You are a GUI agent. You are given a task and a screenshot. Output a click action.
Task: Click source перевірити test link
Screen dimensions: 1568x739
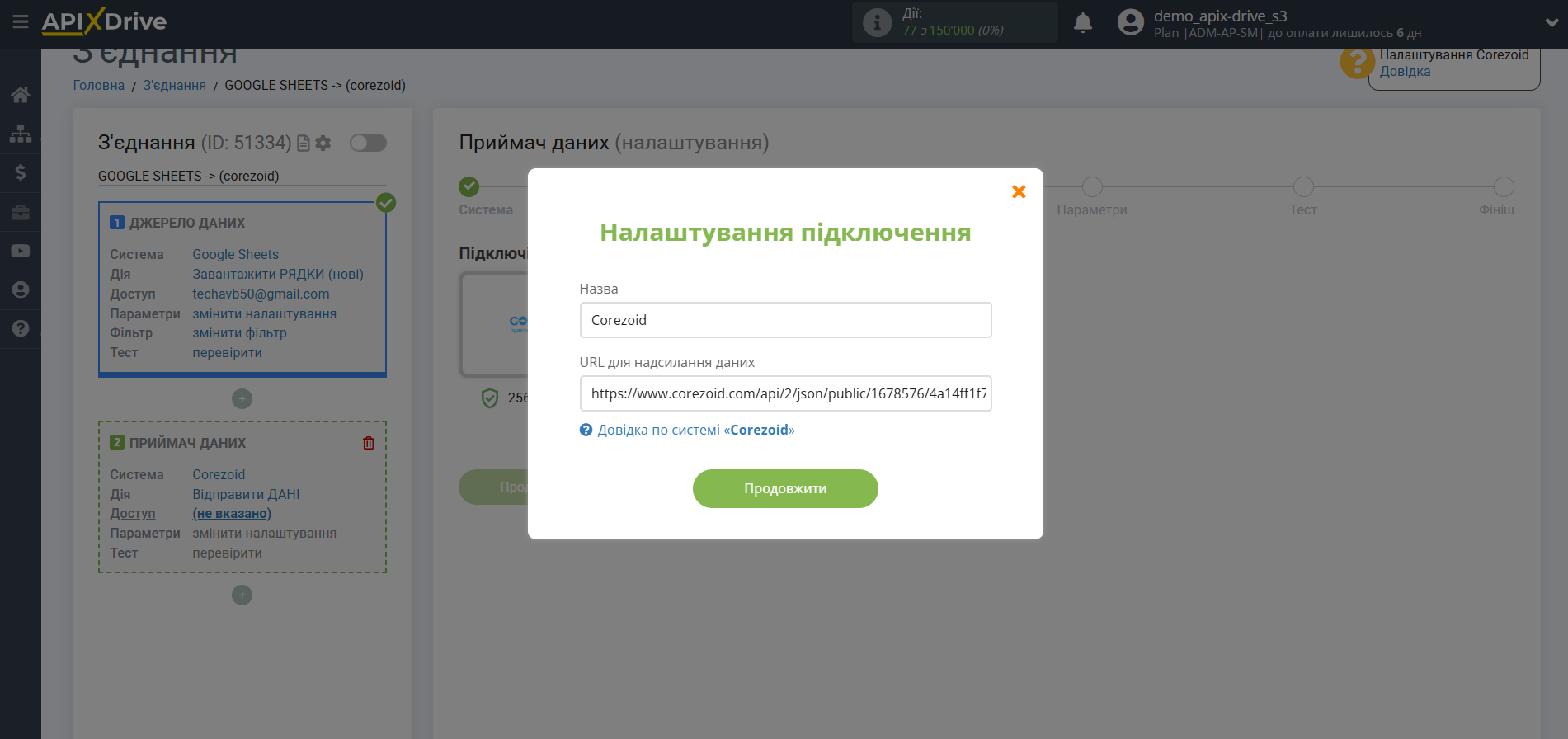pos(227,353)
